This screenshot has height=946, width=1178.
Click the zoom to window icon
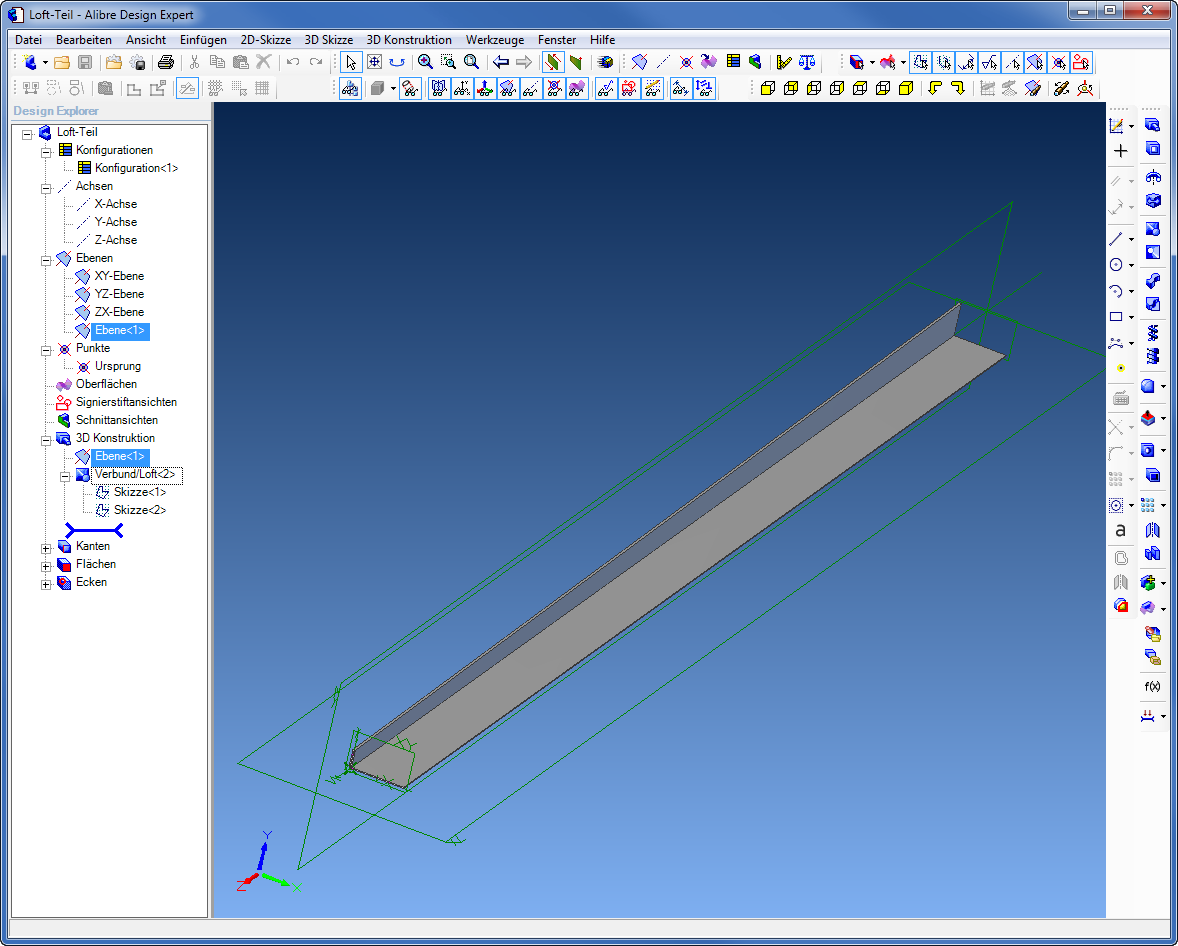[x=448, y=62]
